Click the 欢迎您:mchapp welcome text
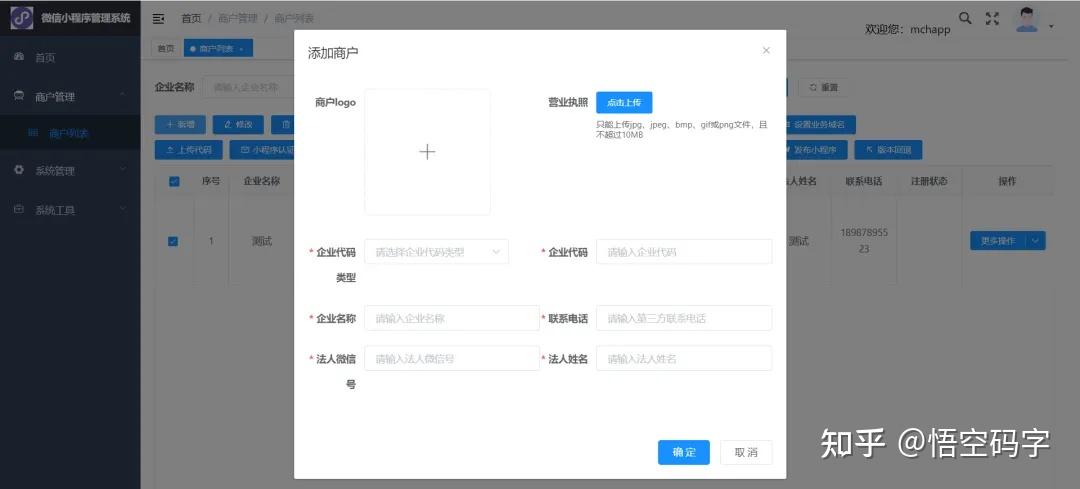 click(x=908, y=30)
